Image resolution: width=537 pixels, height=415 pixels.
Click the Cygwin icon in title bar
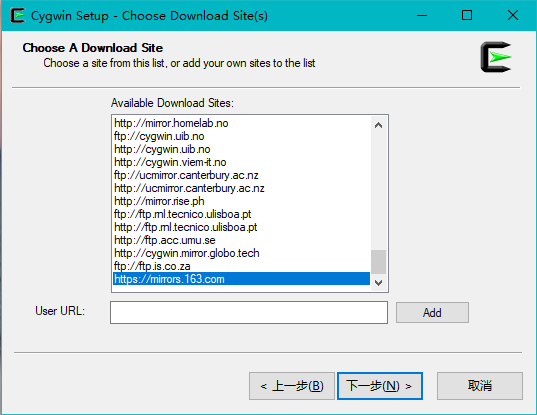[x=17, y=15]
